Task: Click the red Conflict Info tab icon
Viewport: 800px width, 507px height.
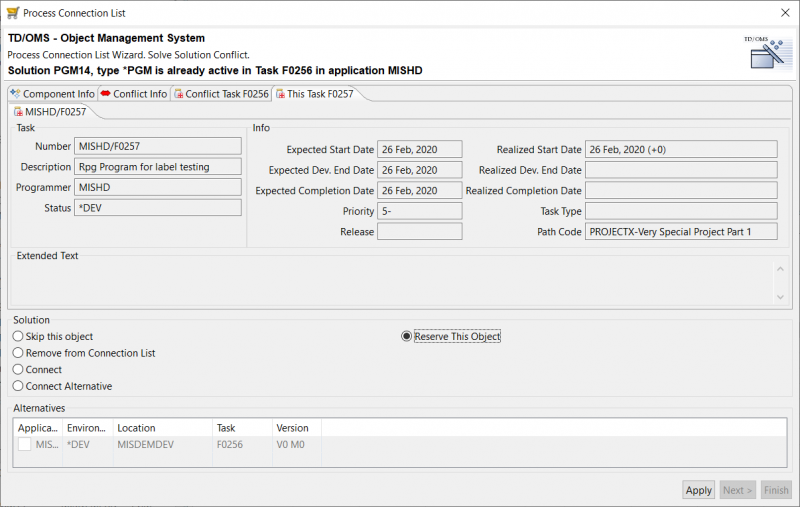Action: [x=105, y=94]
